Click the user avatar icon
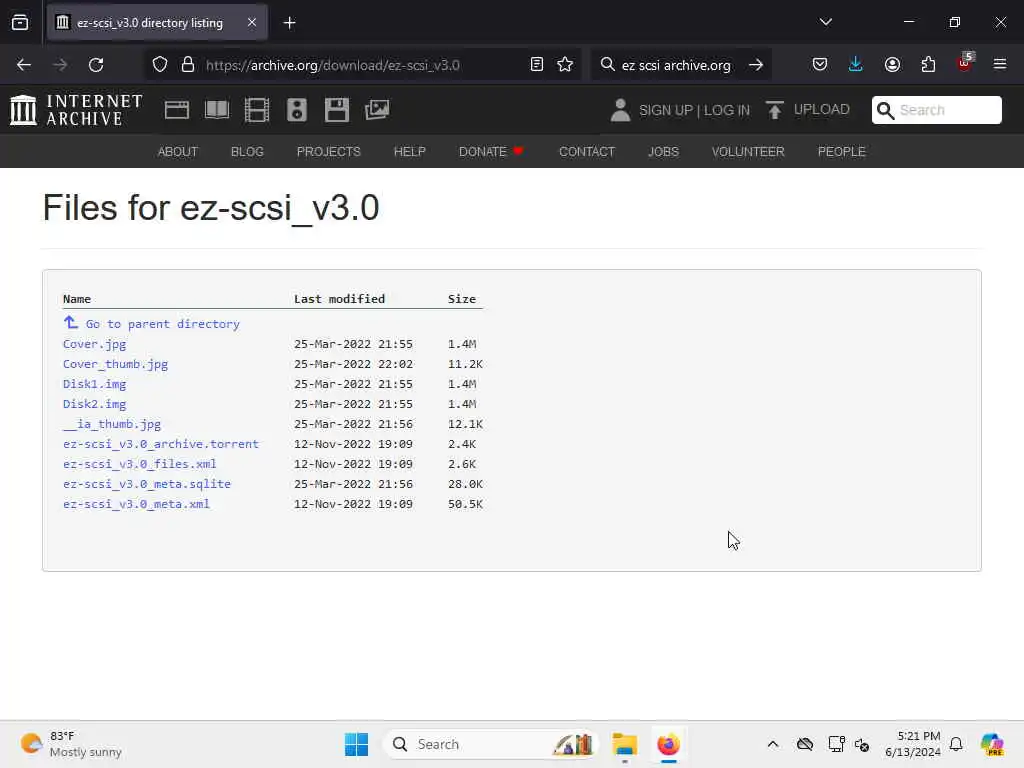Viewport: 1024px width, 768px height. pyautogui.click(x=620, y=110)
